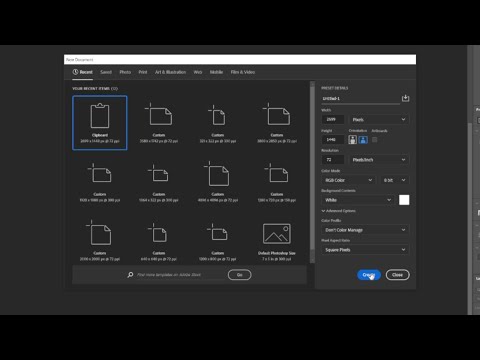Viewport: 480px width, 360px height.
Task: Open the Don't Color Manage profile dropdown
Action: (365, 230)
